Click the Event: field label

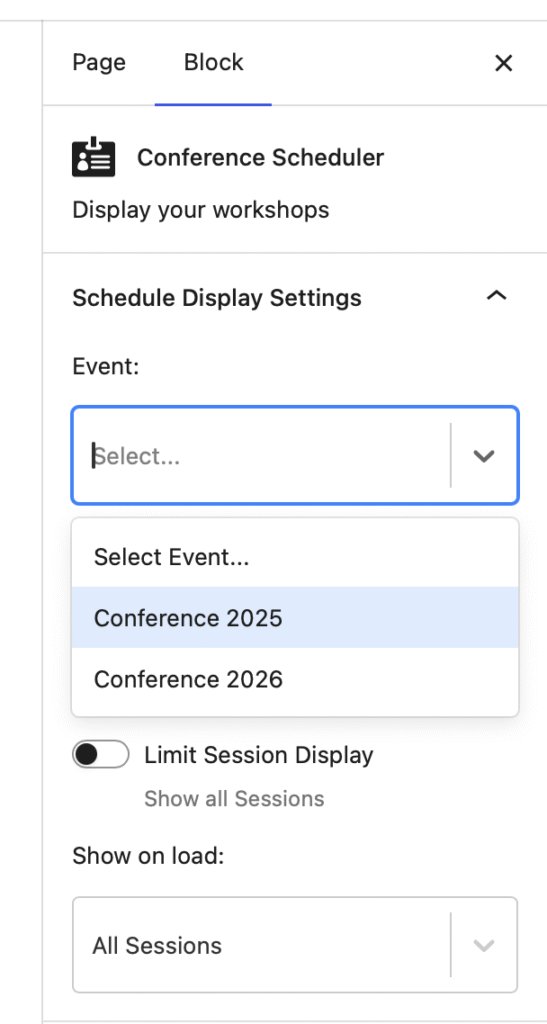(106, 366)
